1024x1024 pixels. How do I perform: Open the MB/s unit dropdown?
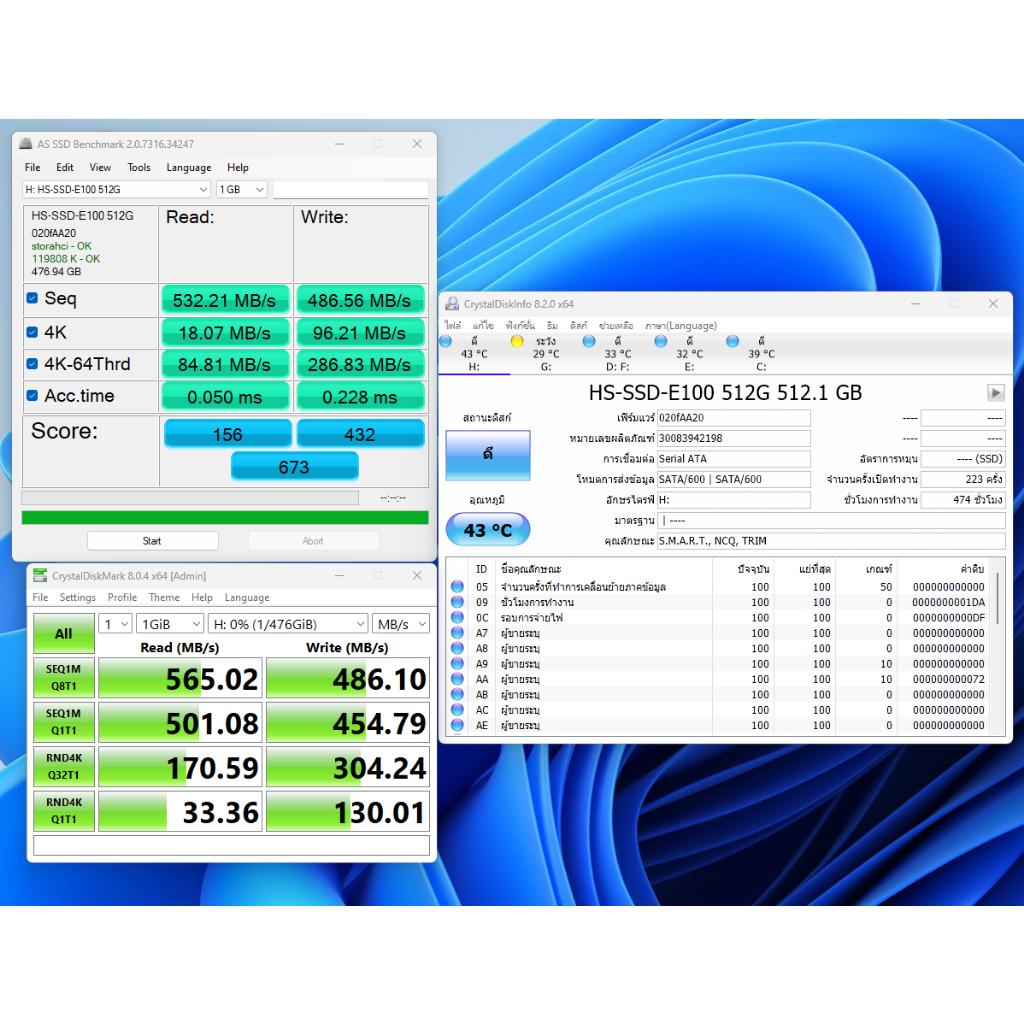[400, 624]
